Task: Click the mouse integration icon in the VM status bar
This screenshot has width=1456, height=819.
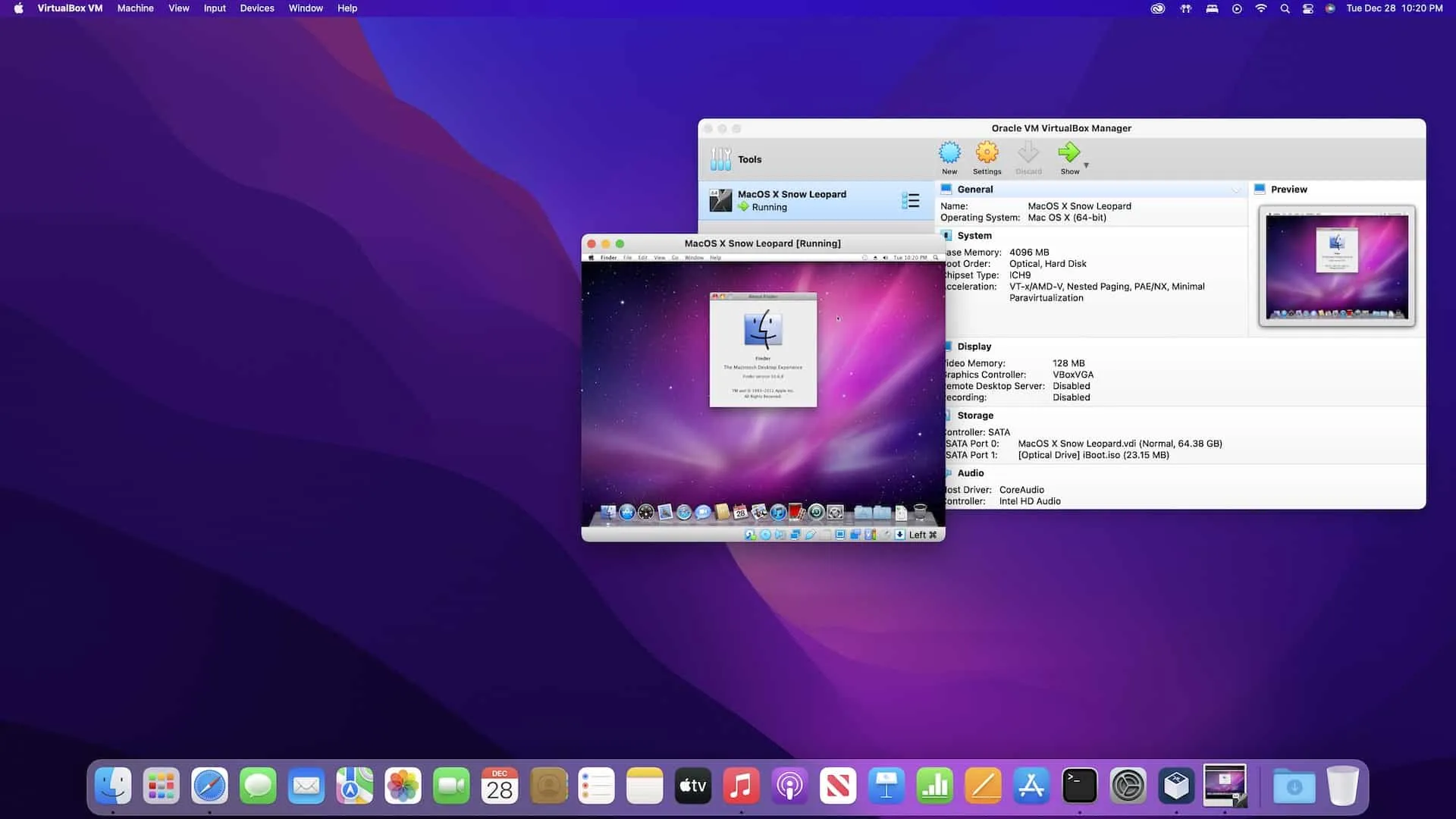Action: [886, 535]
